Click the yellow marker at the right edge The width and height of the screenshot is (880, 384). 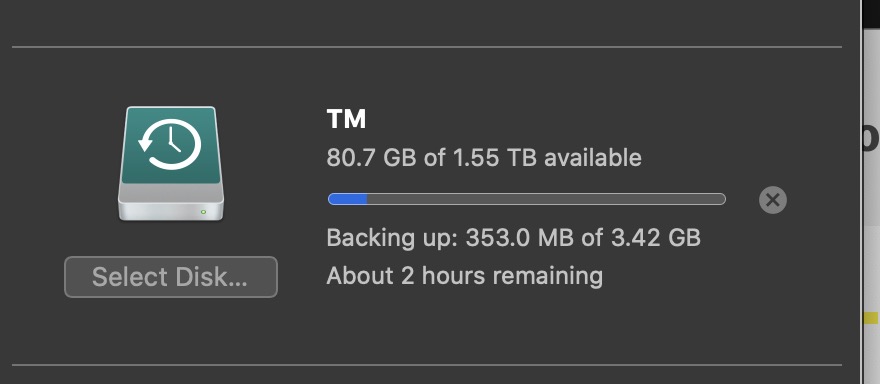click(871, 318)
